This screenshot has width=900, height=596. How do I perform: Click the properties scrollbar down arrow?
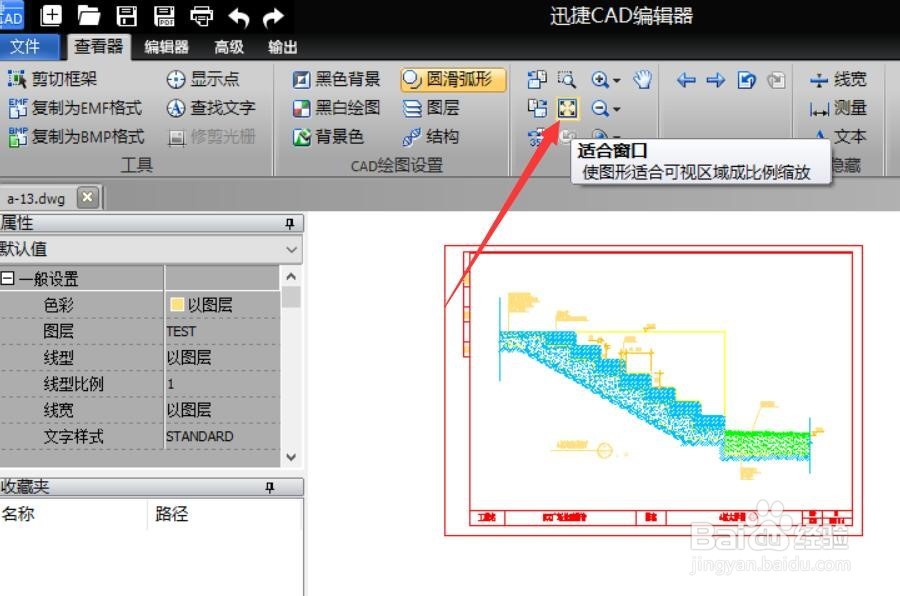tap(291, 457)
